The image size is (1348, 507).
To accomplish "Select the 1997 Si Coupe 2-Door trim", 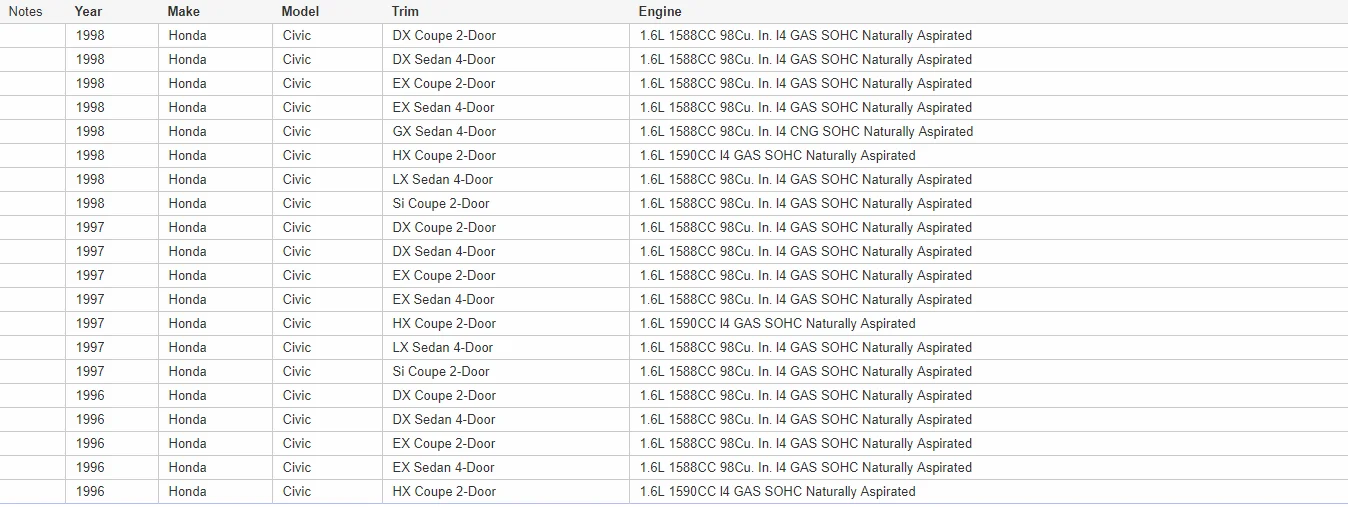I will coord(441,371).
